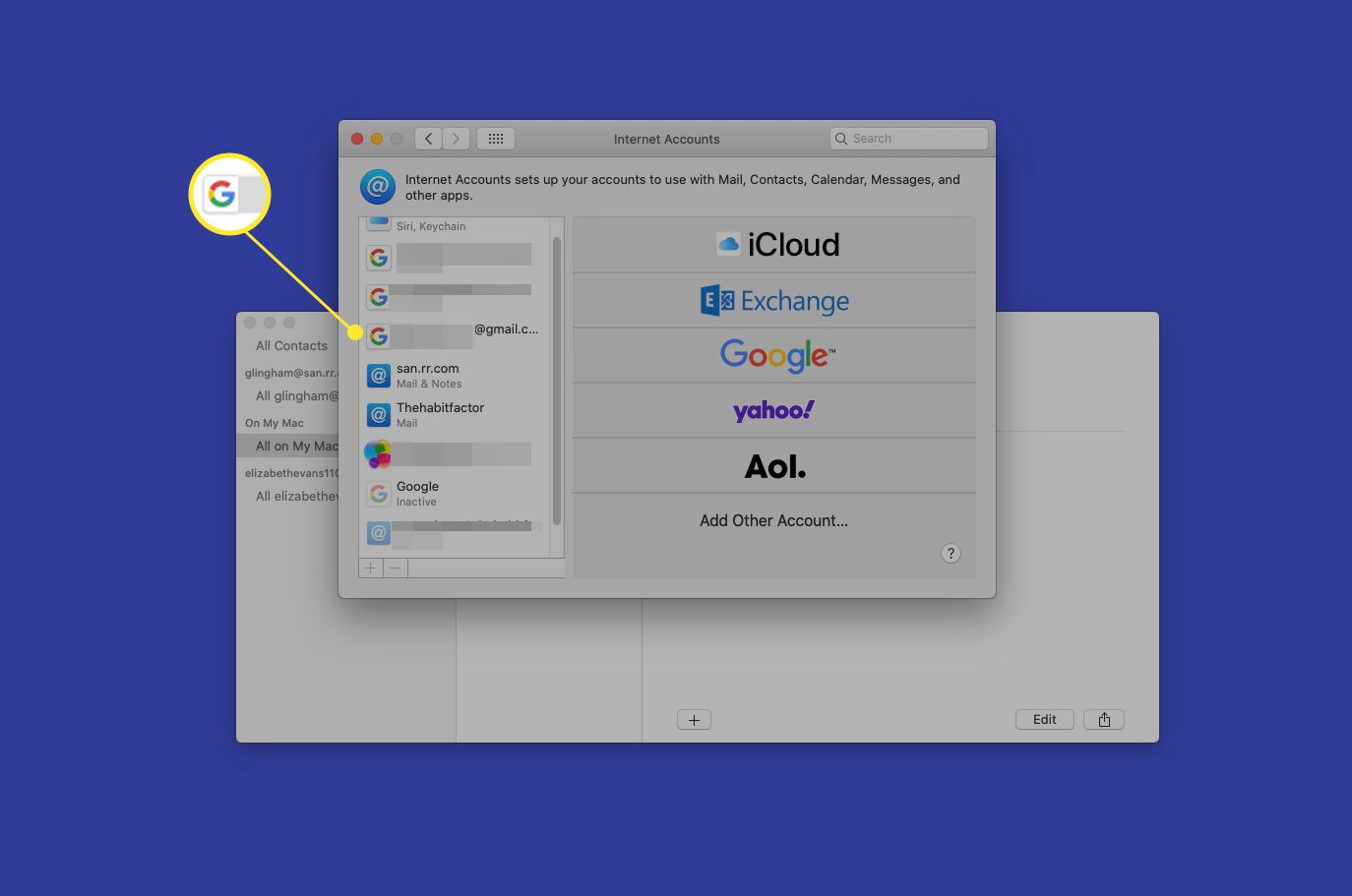Choose Exchange as the account type
Viewport: 1352px width, 896px height.
tap(774, 300)
